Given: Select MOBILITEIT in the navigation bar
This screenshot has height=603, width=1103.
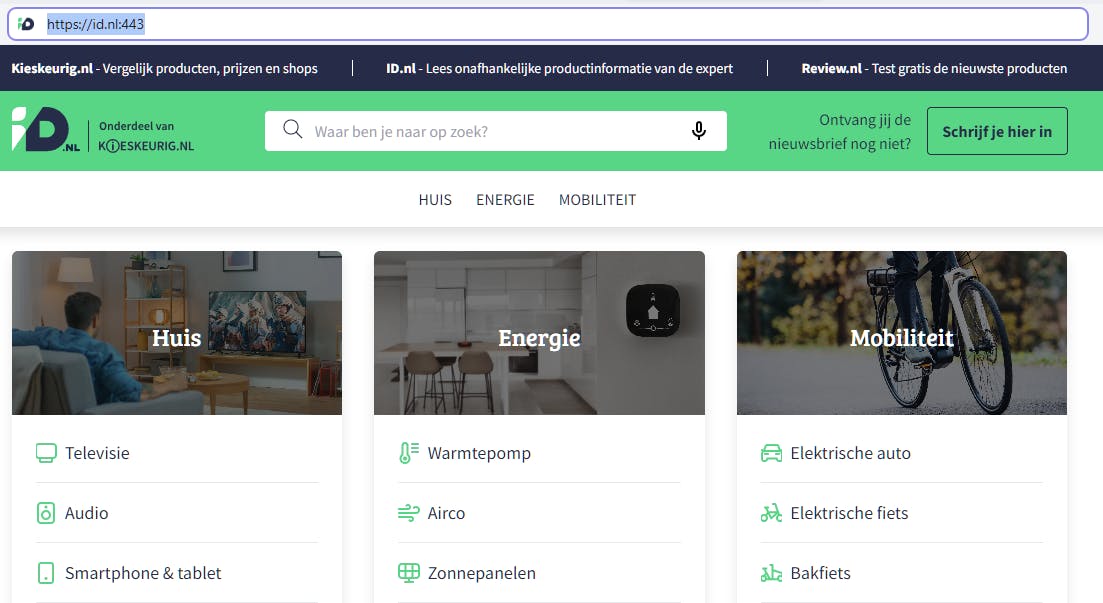Looking at the screenshot, I should pos(597,199).
